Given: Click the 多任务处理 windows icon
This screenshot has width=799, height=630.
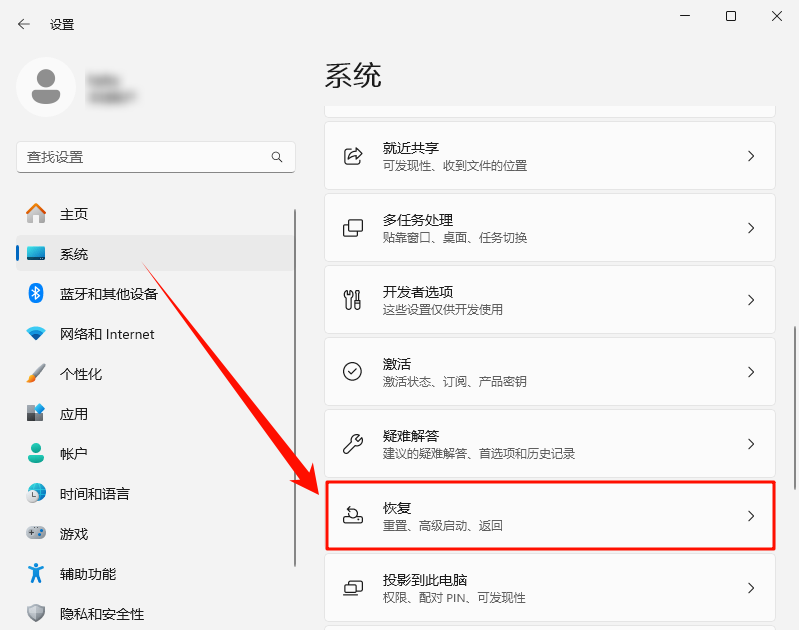Looking at the screenshot, I should point(353,228).
